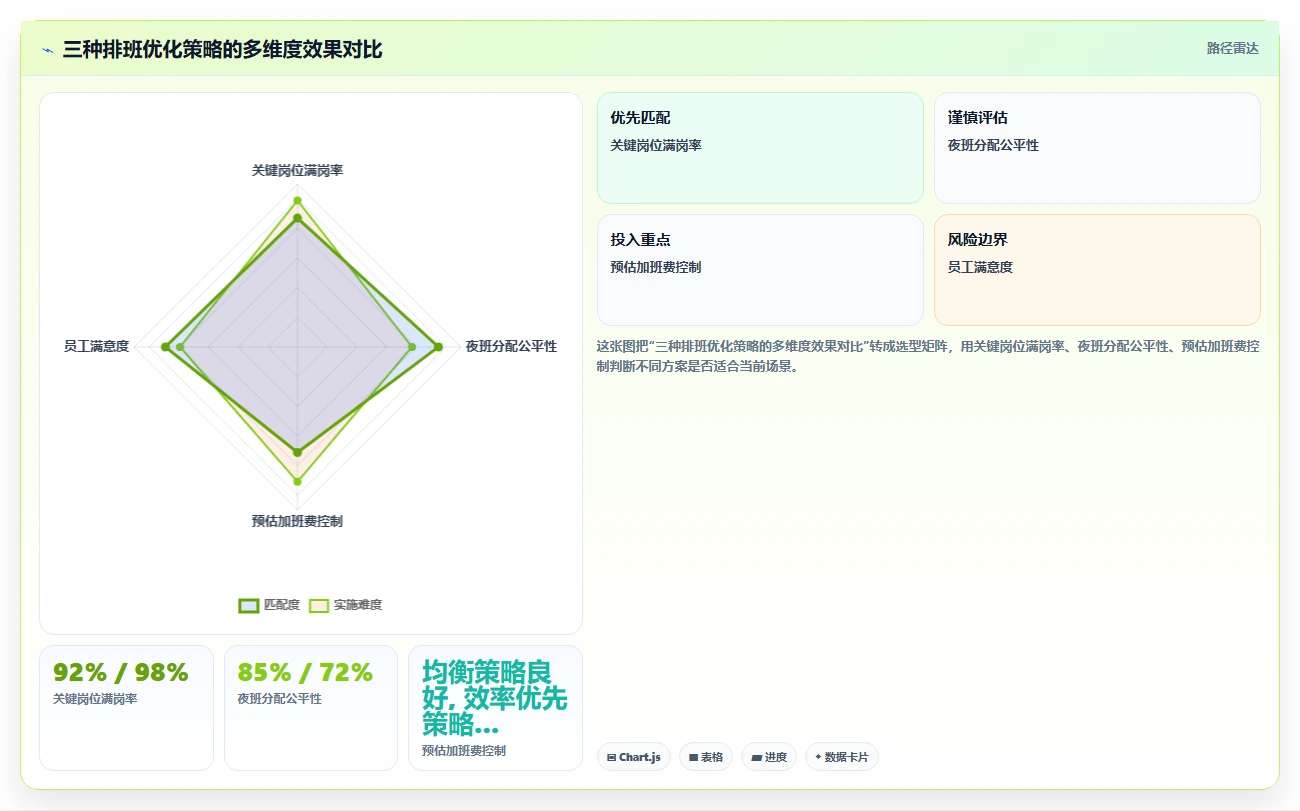The height and width of the screenshot is (811, 1300).
Task: Click the 夜班分配公平性 label under 85% / 72%
Action: point(279,699)
